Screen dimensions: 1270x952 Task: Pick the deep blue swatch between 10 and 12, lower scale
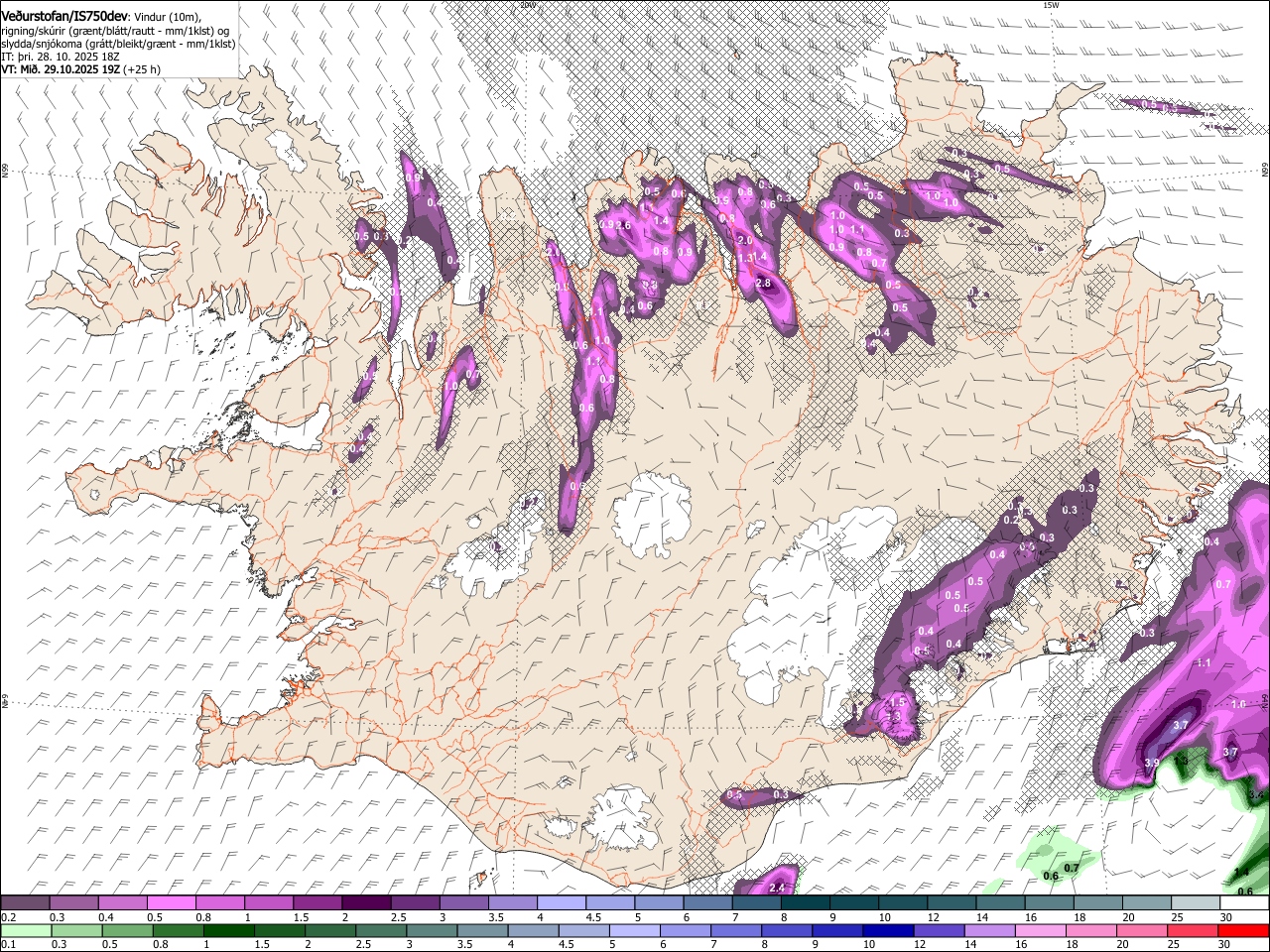point(889,931)
